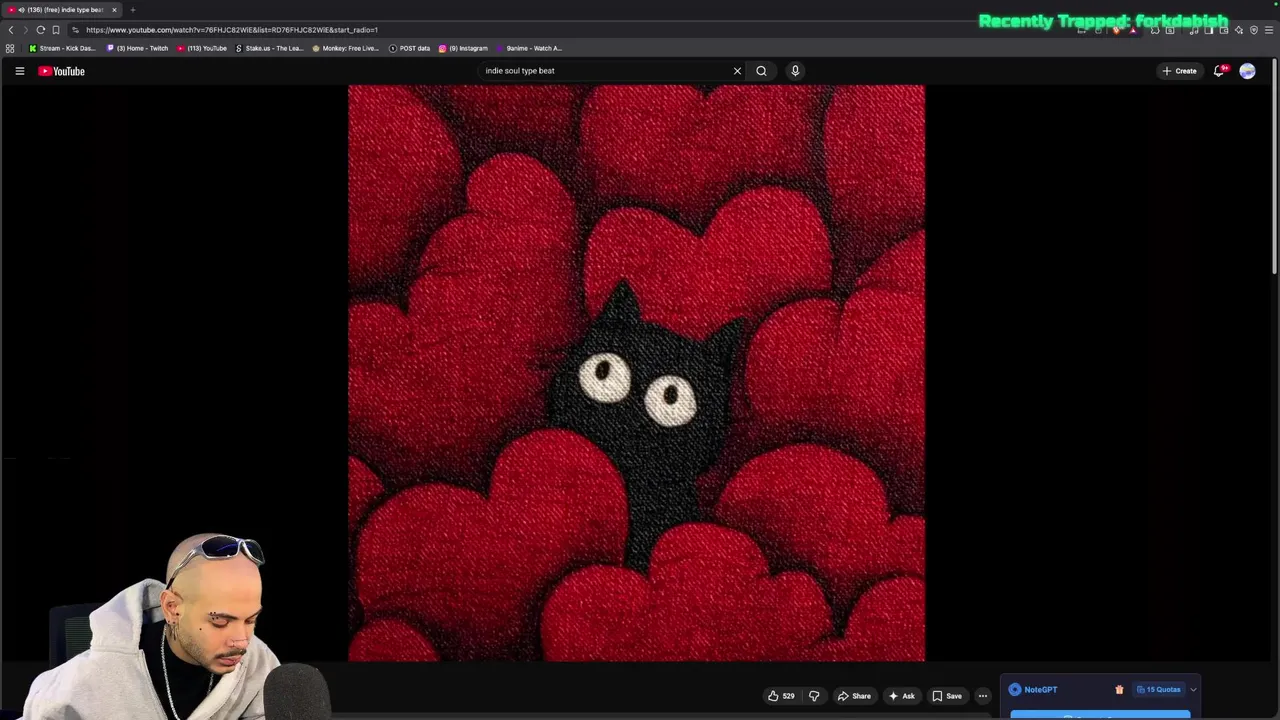Open more actions three-dot menu
The height and width of the screenshot is (720, 1280).
[x=983, y=696]
